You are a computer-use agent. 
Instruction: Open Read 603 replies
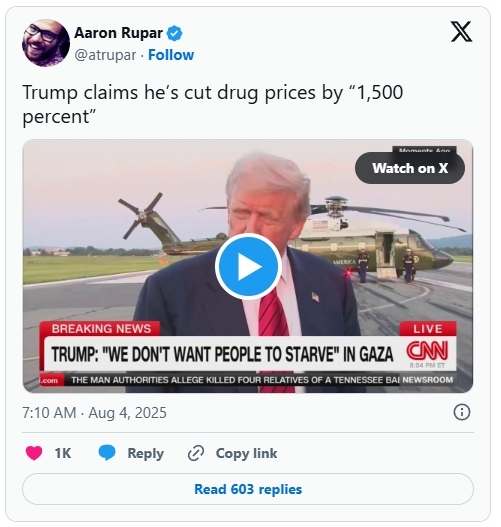(x=248, y=489)
